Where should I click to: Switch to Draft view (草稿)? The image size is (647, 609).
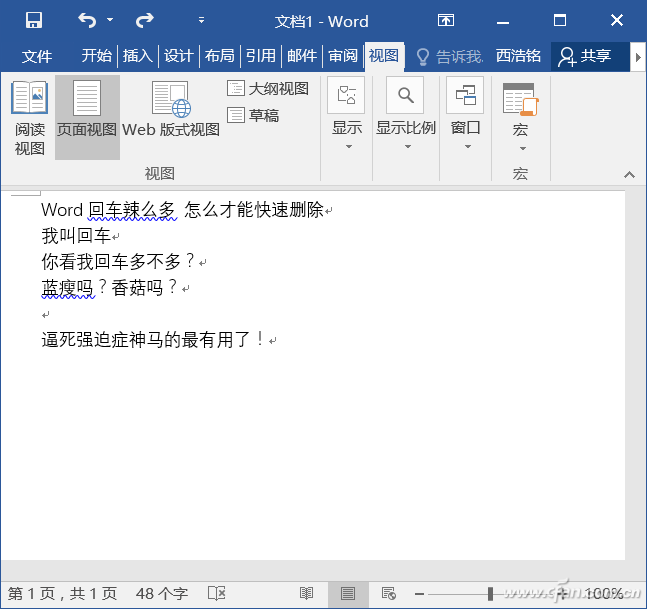pos(254,115)
